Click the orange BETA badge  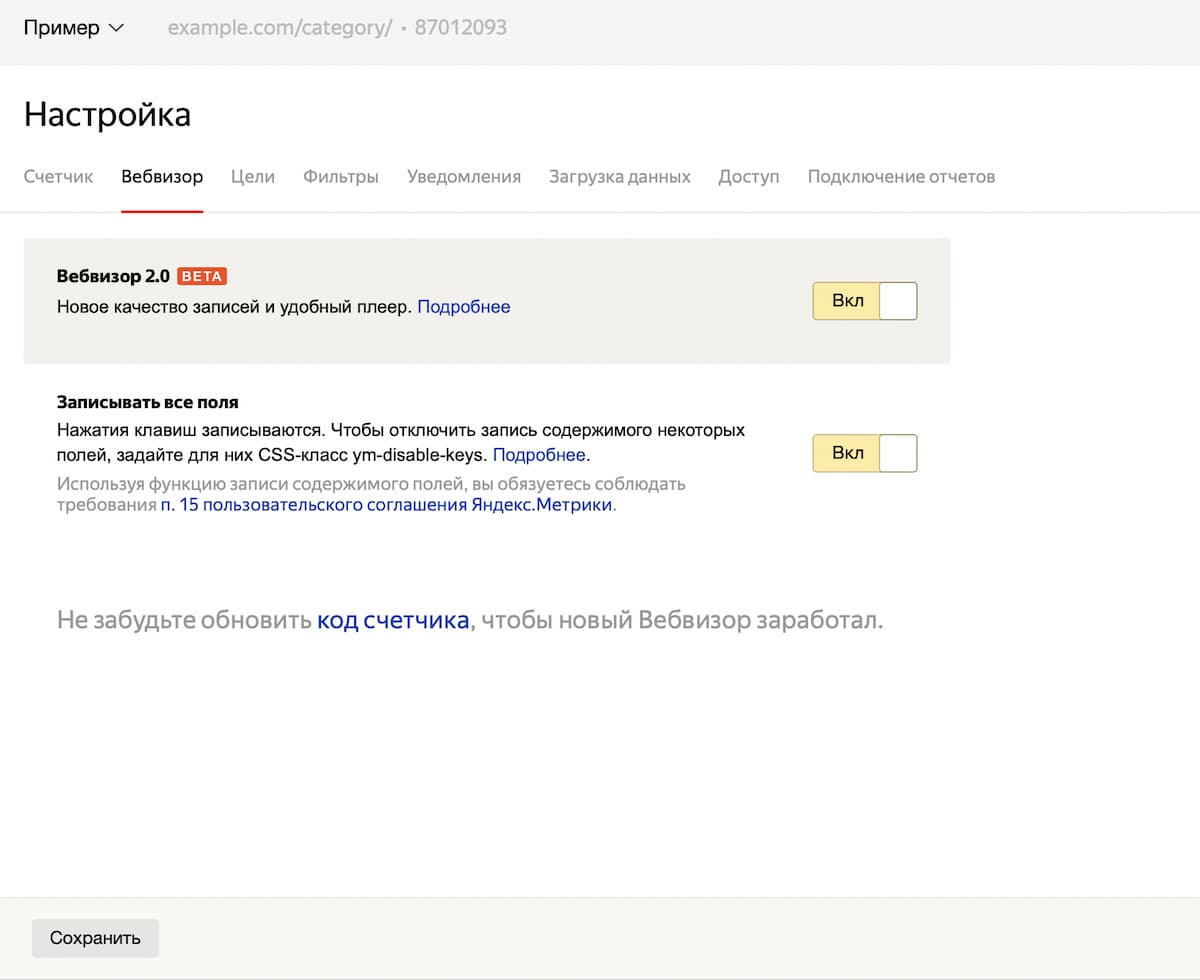[202, 277]
